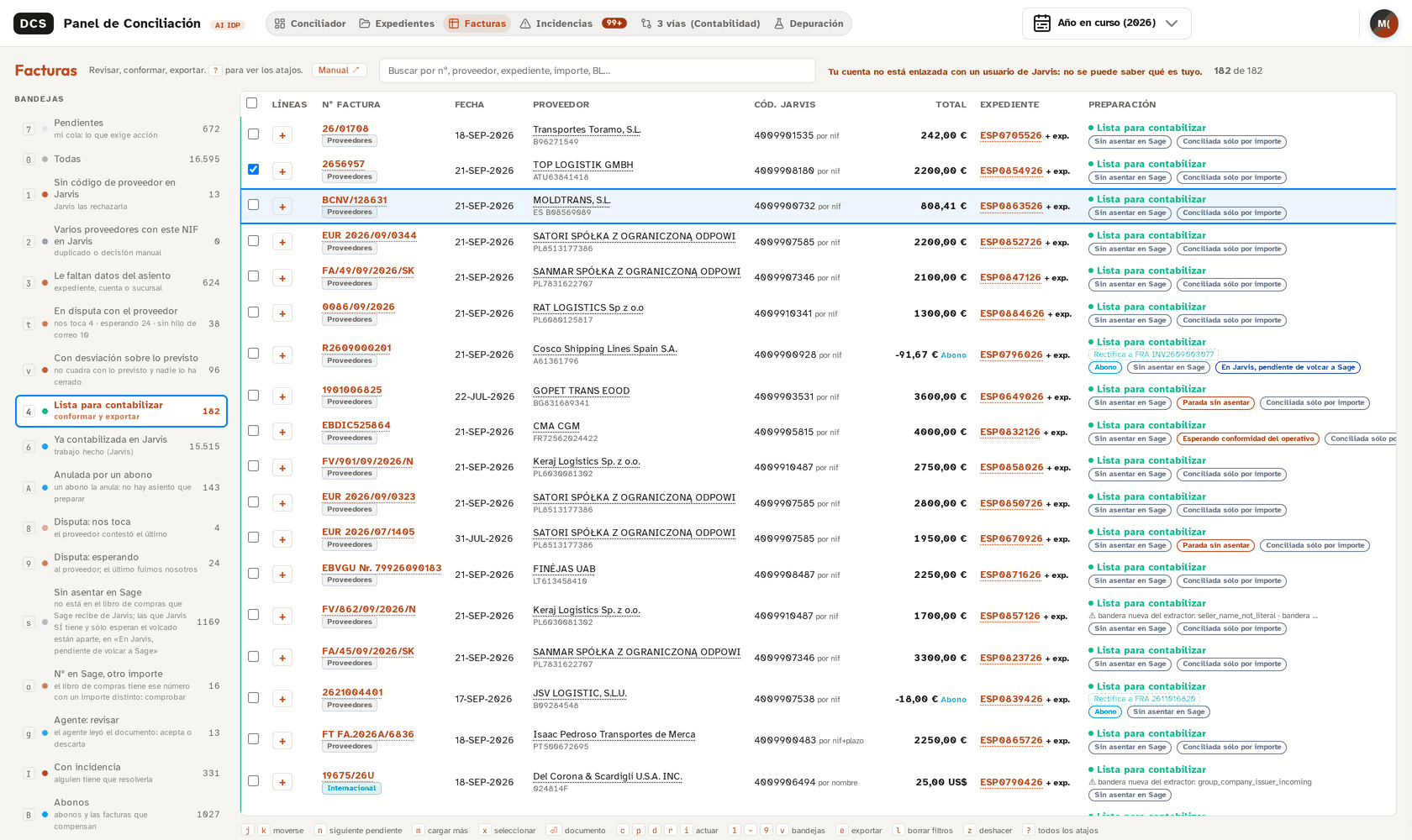Uncheck the checkbox for invoice 2656957
Image resolution: width=1412 pixels, height=840 pixels.
tap(253, 170)
